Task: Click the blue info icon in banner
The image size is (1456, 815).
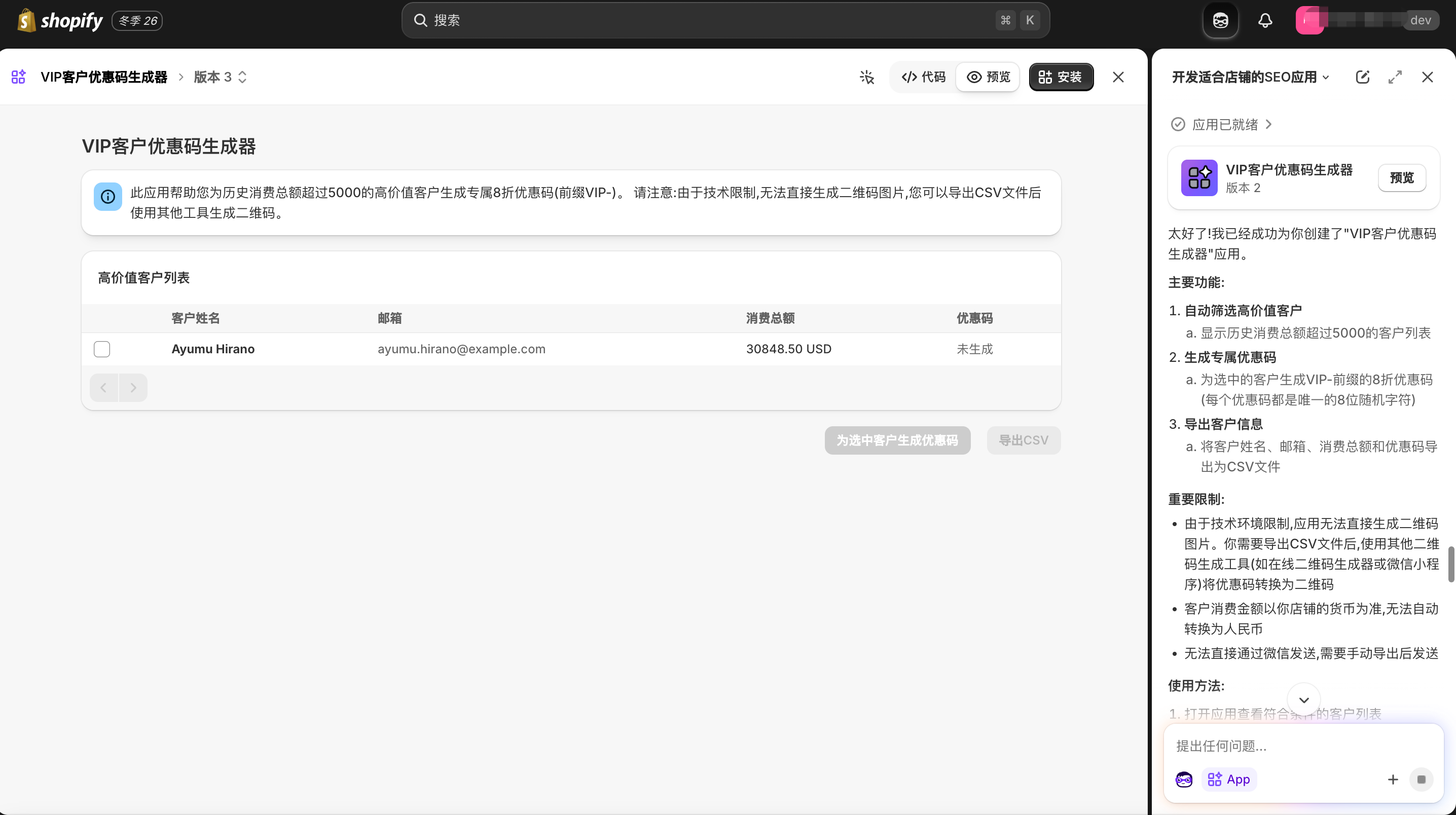Action: (x=107, y=197)
